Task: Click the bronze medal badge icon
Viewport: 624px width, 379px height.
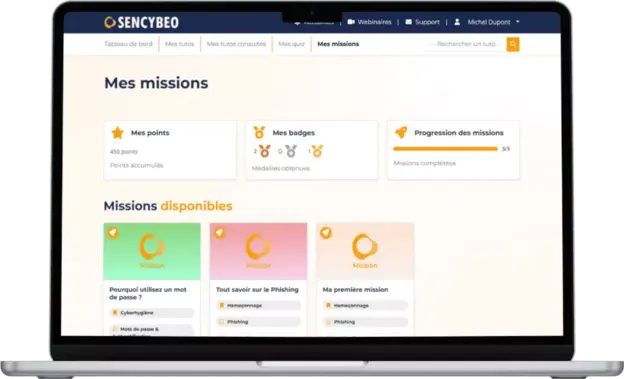Action: (x=265, y=151)
